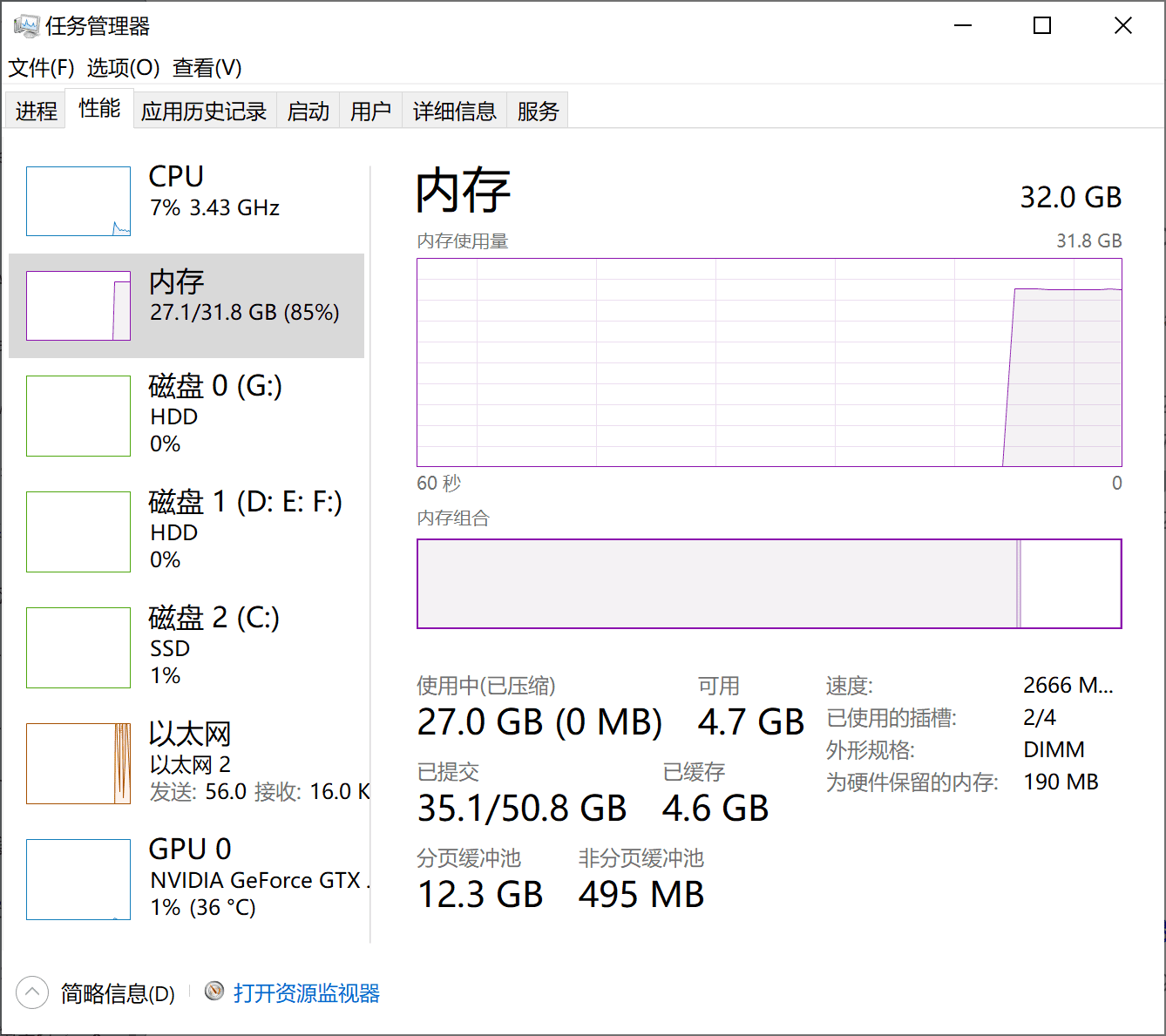This screenshot has width=1166, height=1036.
Task: Click the Resource Monitor icon
Action: (x=214, y=992)
